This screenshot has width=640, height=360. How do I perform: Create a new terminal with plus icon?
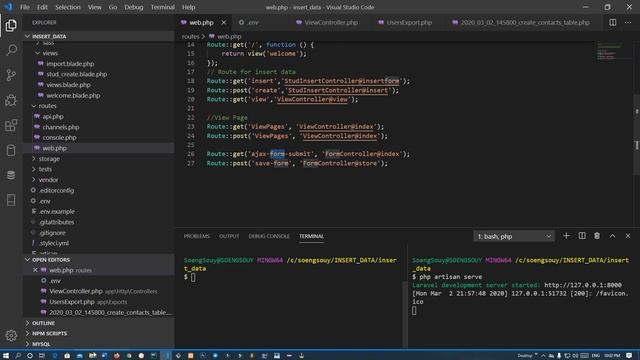click(566, 236)
